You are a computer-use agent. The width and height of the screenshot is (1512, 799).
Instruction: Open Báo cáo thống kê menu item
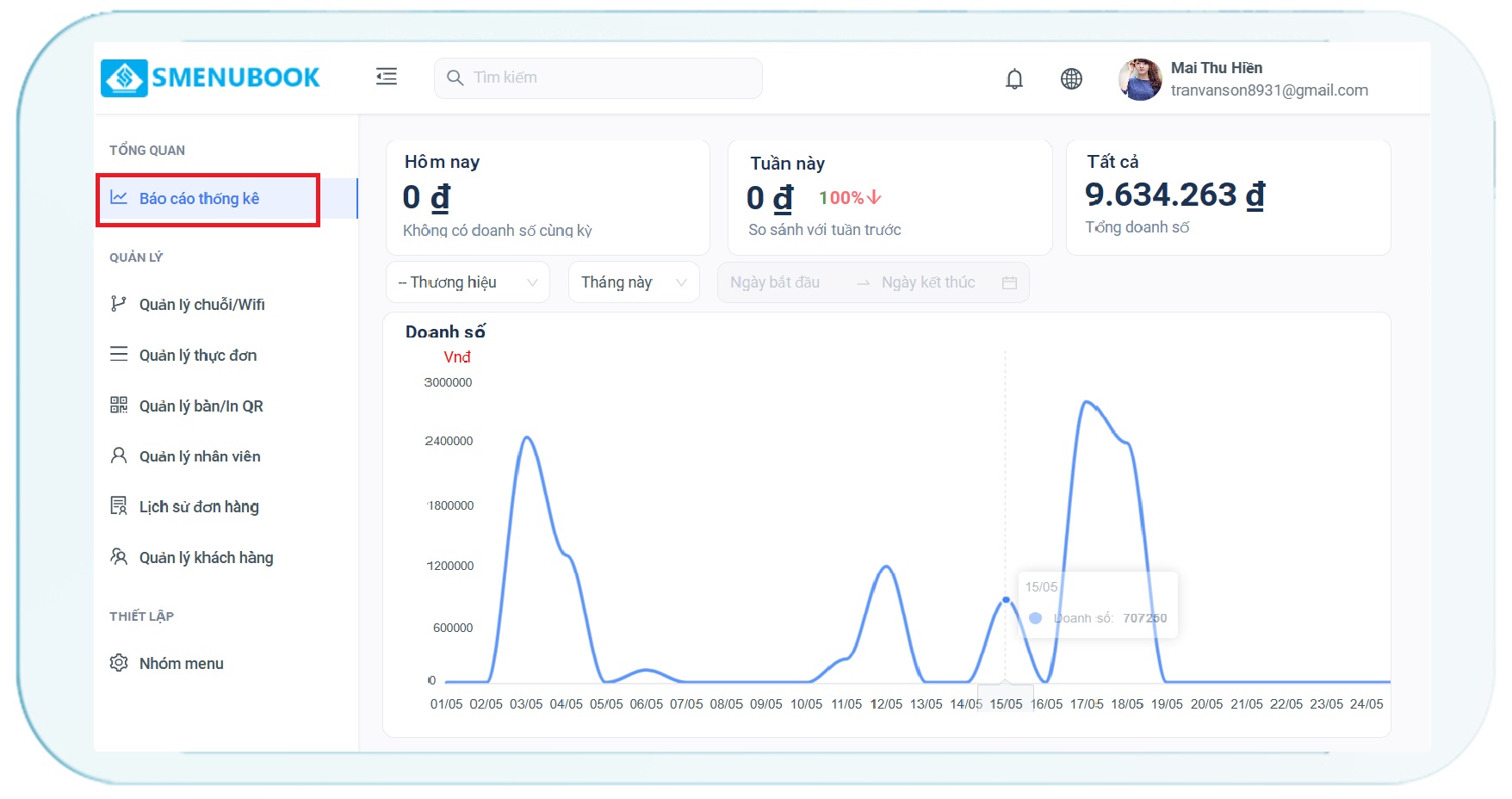199,199
